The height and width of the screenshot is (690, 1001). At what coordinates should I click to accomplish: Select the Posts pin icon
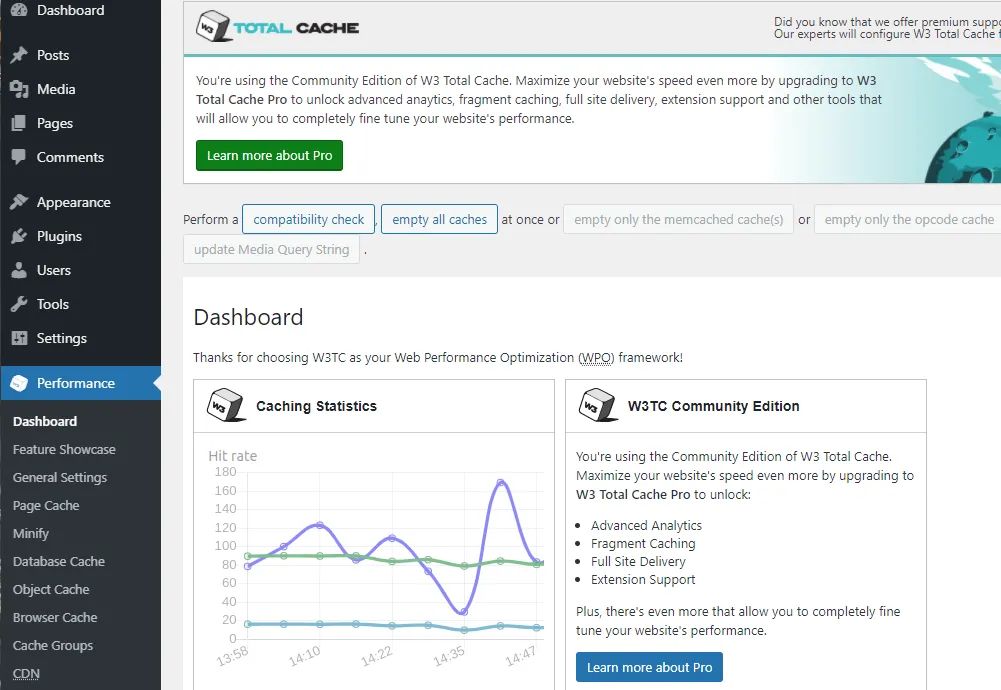click(x=19, y=55)
